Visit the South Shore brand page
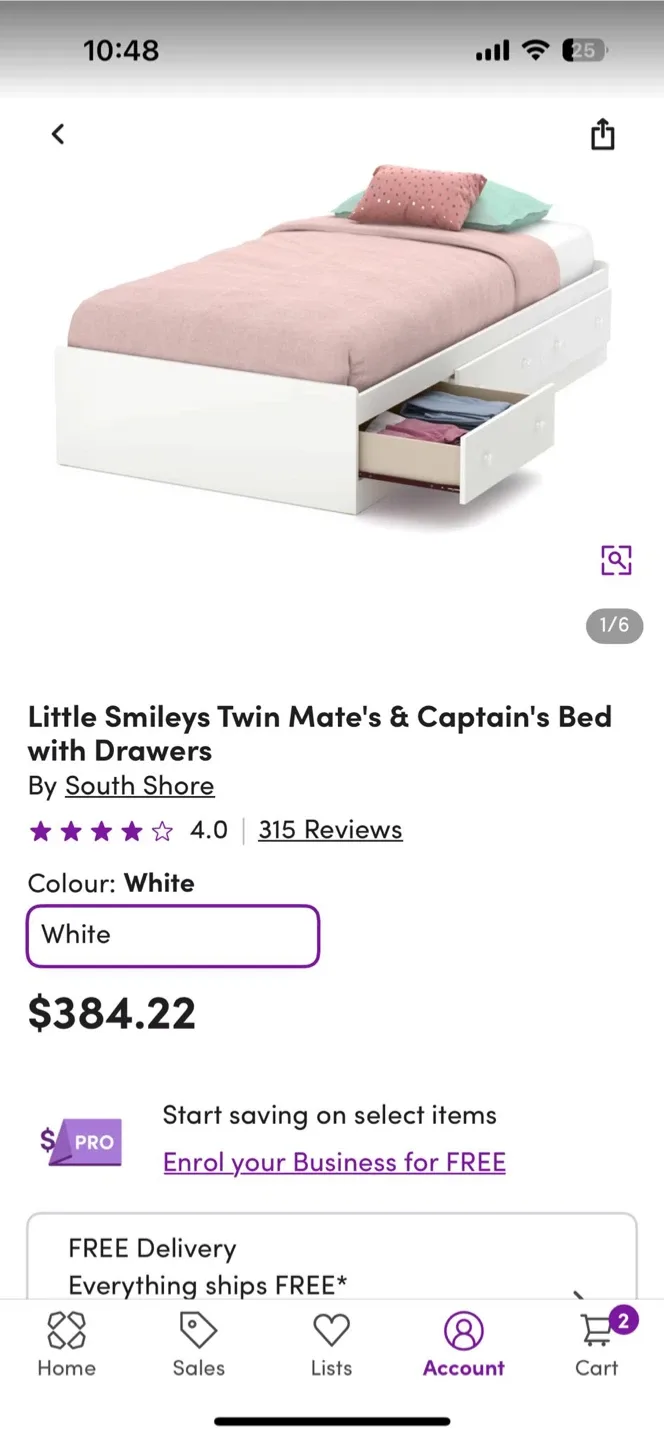664x1440 pixels. 139,786
